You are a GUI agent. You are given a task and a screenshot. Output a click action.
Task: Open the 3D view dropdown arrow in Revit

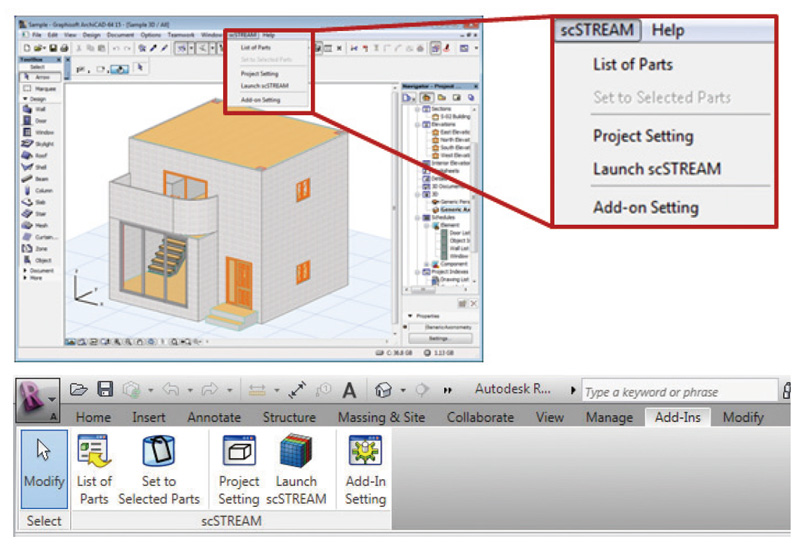pos(403,390)
